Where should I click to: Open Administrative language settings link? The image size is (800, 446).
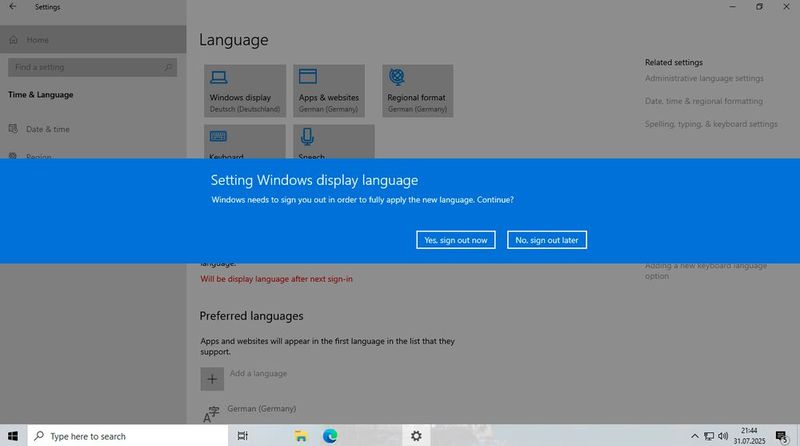pyautogui.click(x=704, y=78)
